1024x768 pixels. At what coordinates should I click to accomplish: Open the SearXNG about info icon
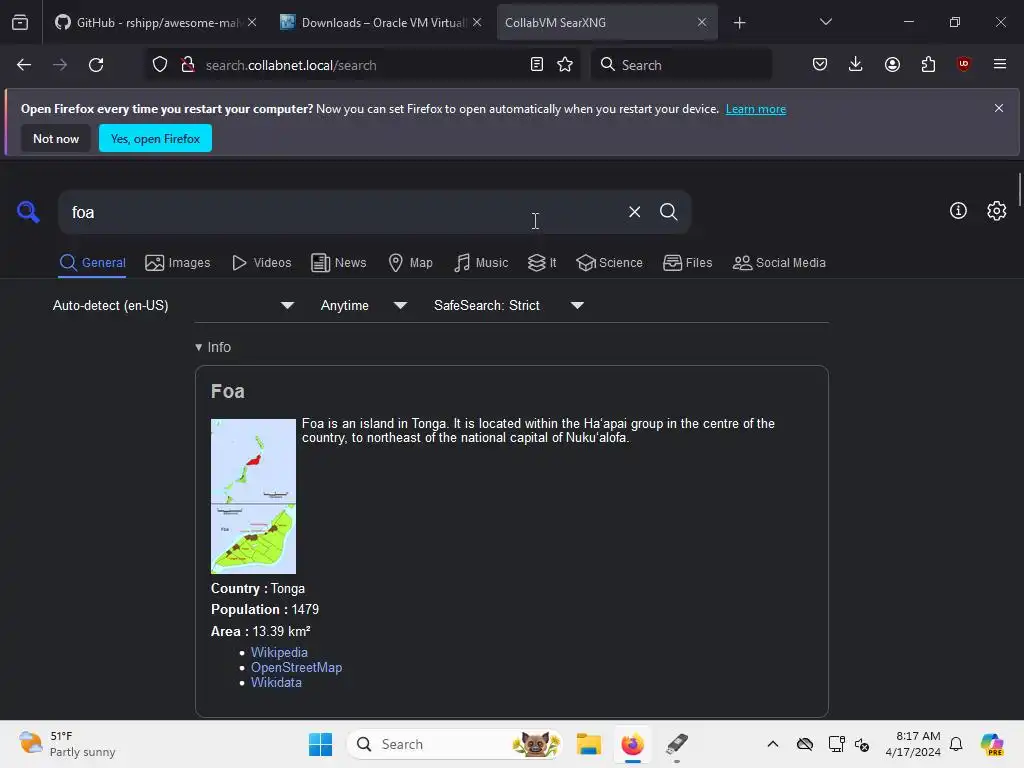point(958,210)
